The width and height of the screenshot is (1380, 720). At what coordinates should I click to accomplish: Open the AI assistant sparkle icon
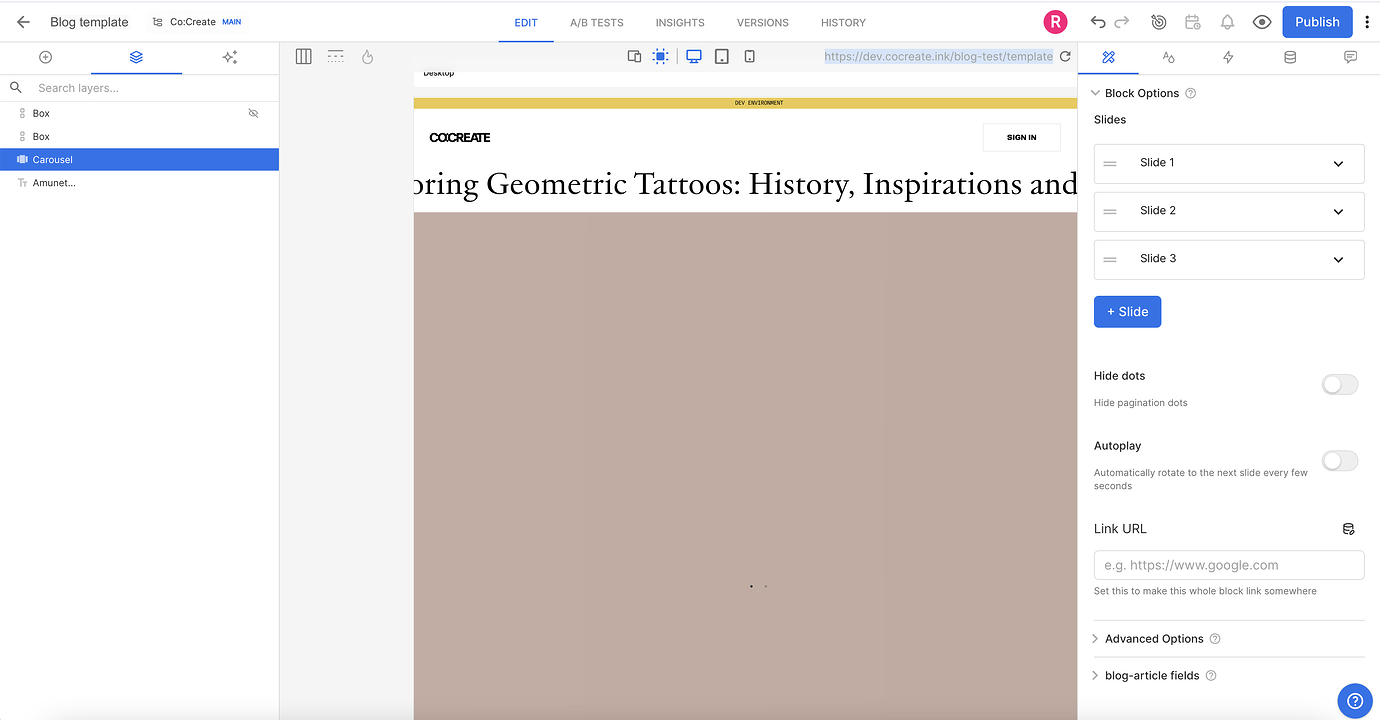click(x=229, y=57)
